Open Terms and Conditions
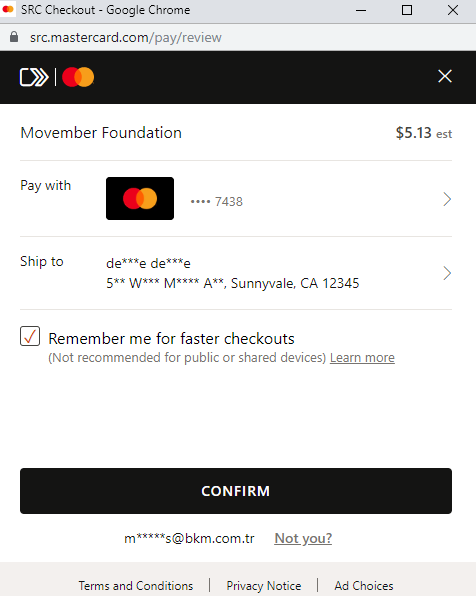The width and height of the screenshot is (476, 596). pos(136,585)
